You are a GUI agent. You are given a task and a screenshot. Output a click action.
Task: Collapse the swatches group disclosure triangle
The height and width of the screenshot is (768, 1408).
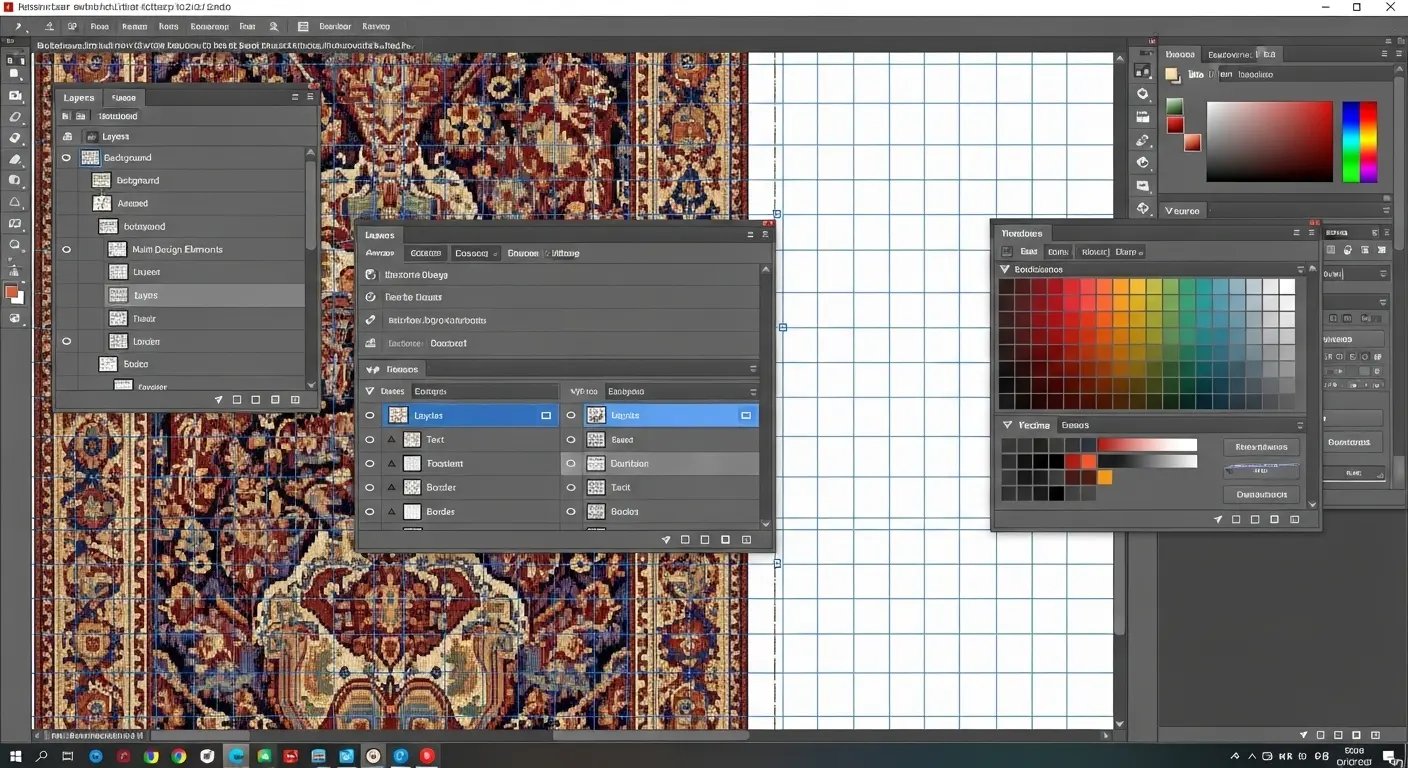[x=1005, y=270]
